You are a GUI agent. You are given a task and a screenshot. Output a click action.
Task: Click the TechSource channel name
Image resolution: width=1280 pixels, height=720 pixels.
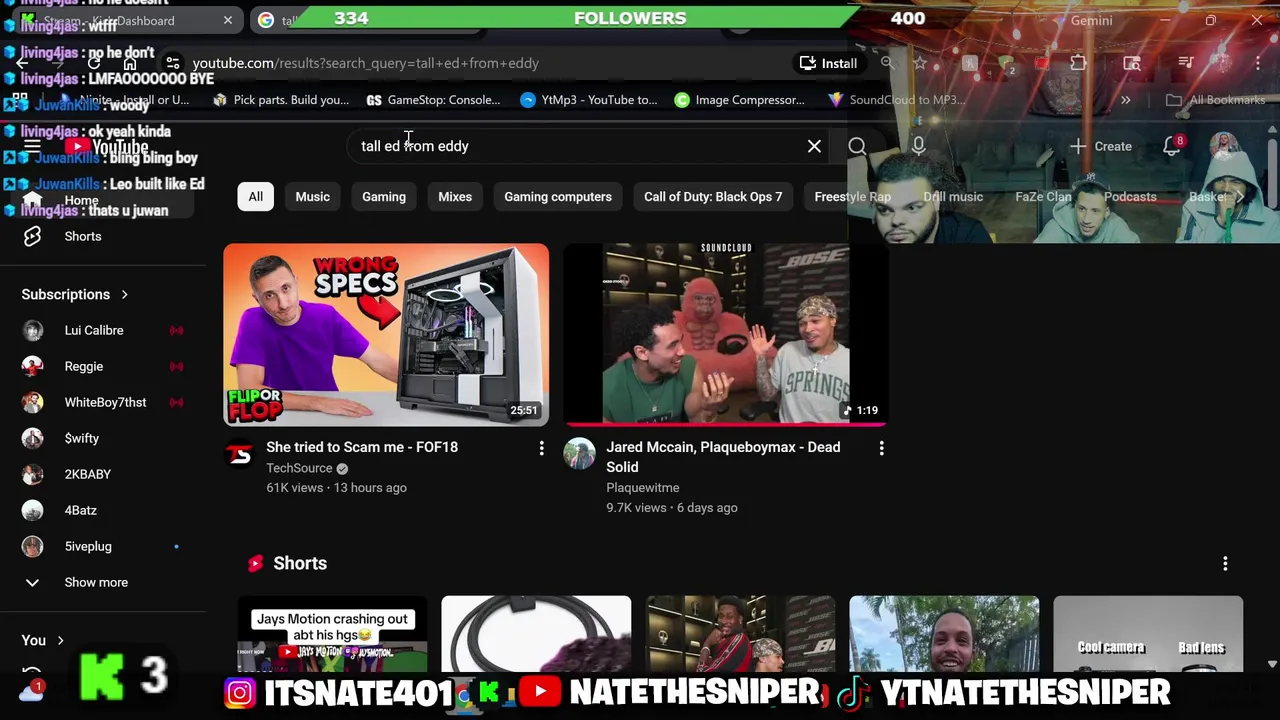pos(299,468)
